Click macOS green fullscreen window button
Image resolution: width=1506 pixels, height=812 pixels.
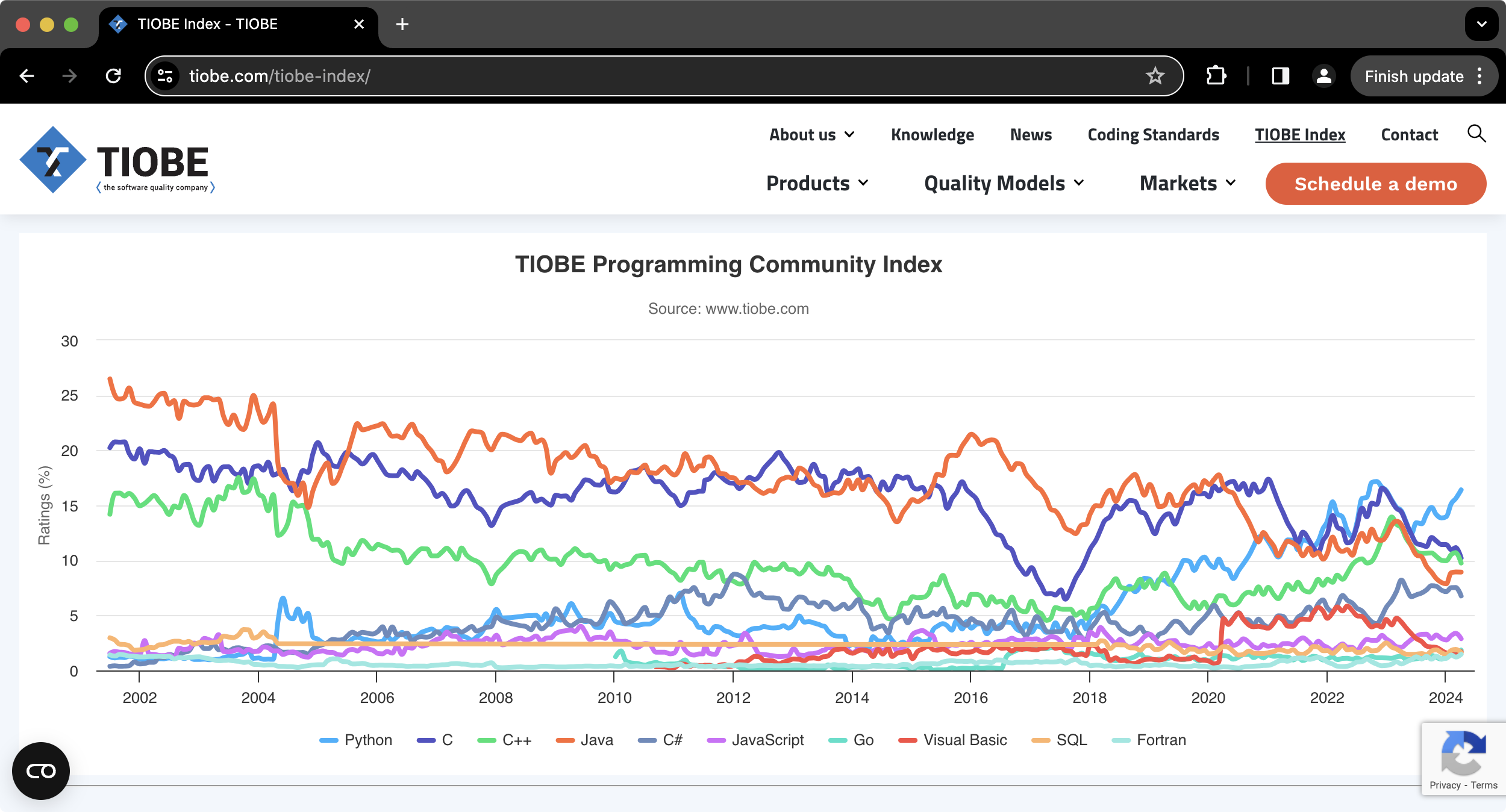[x=71, y=24]
